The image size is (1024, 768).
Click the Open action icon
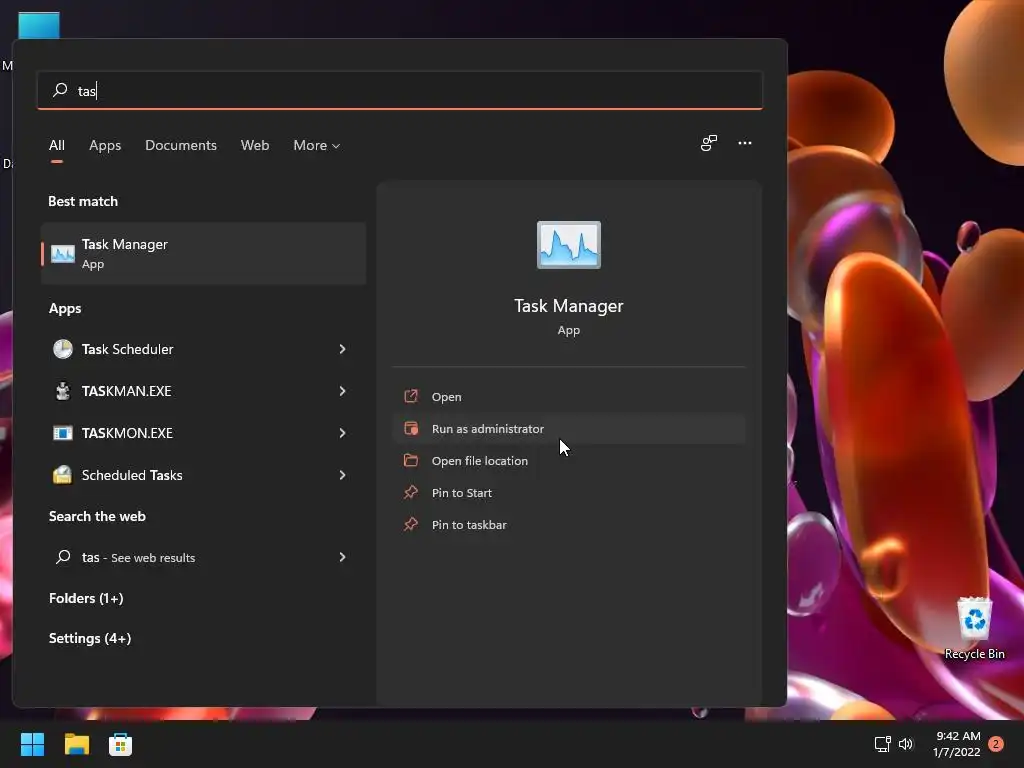click(x=411, y=396)
